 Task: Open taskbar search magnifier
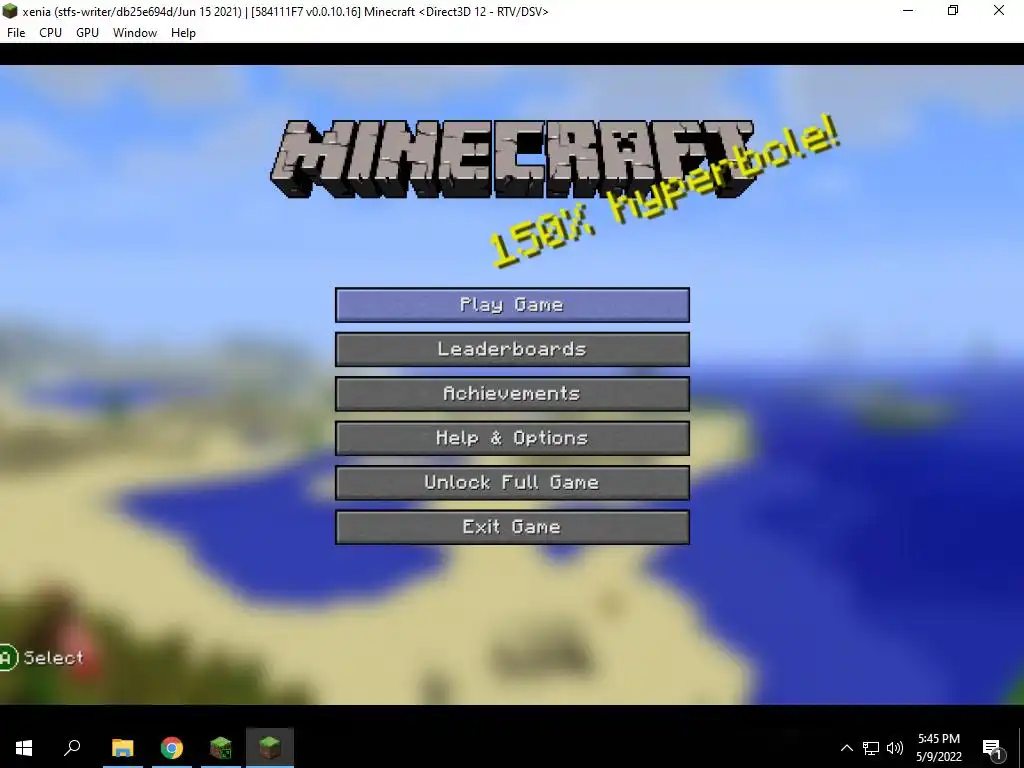(x=72, y=748)
